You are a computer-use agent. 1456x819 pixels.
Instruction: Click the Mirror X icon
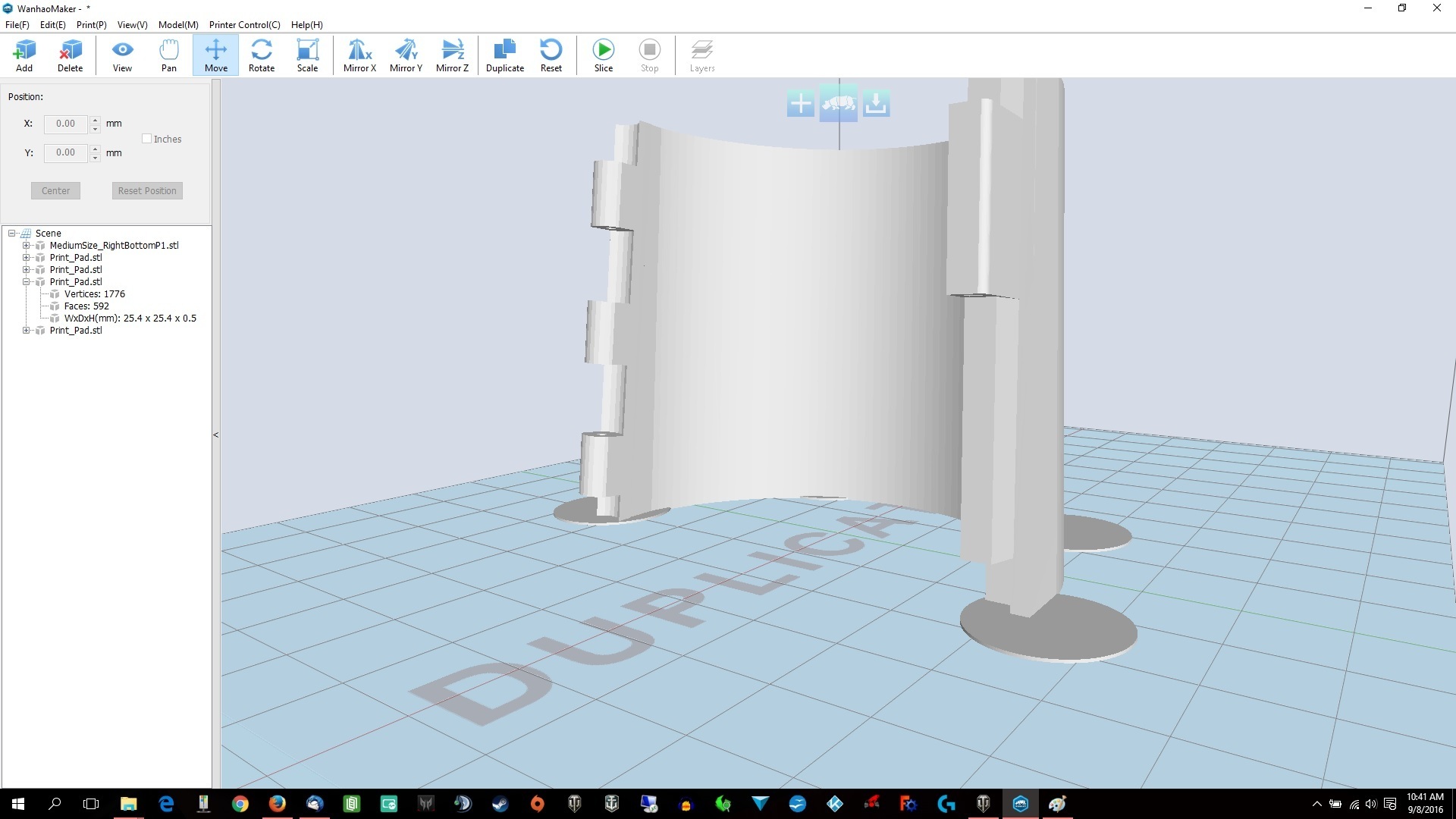359,55
